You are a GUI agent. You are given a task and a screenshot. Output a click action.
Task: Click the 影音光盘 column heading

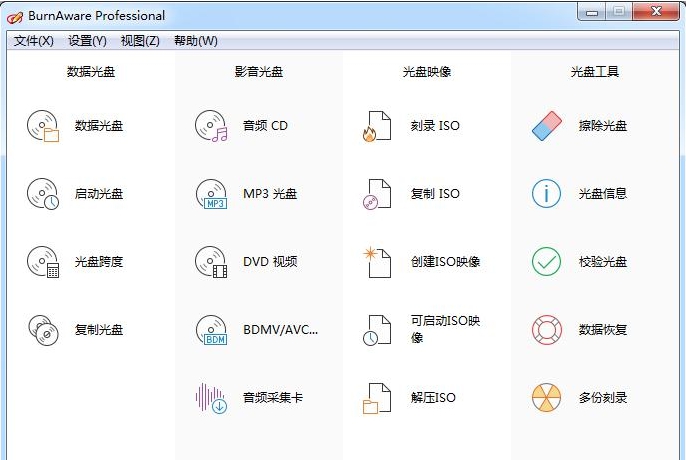(259, 72)
